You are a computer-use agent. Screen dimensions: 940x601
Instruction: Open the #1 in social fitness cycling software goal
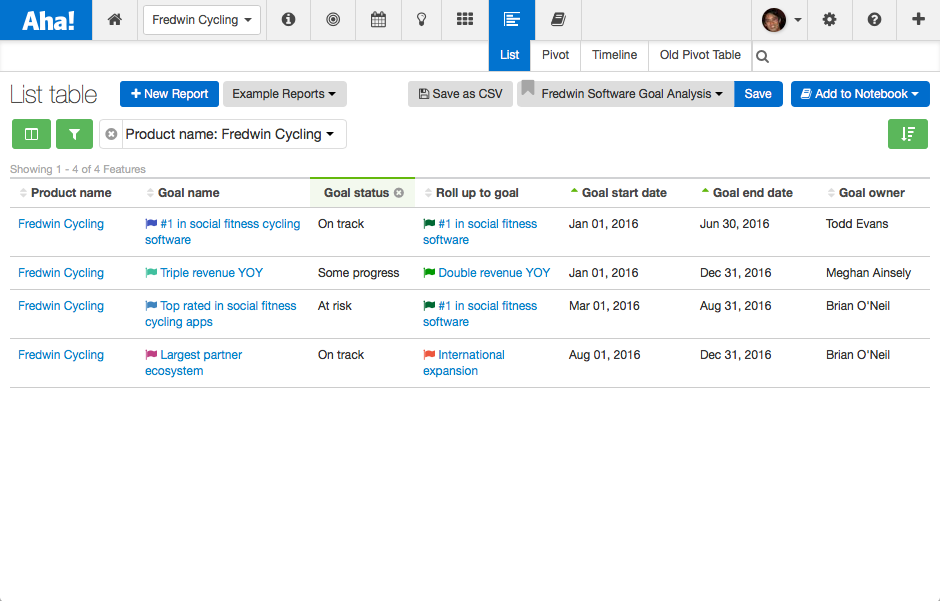point(222,231)
